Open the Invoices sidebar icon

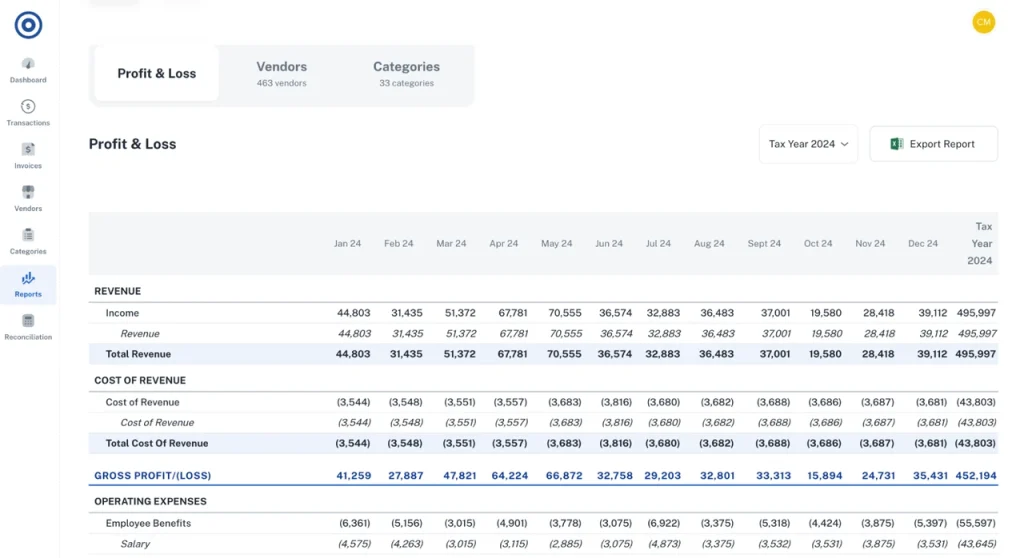pos(28,150)
